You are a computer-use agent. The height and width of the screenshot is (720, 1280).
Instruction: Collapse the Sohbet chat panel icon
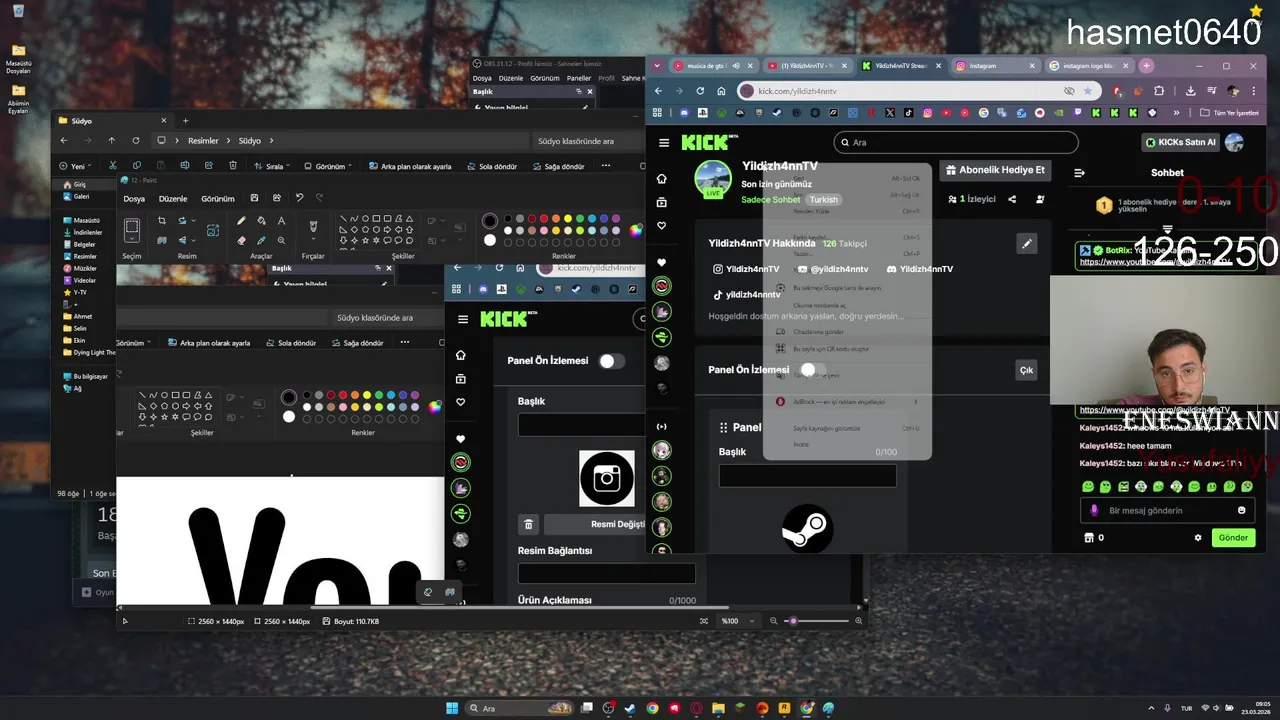pyautogui.click(x=1079, y=173)
